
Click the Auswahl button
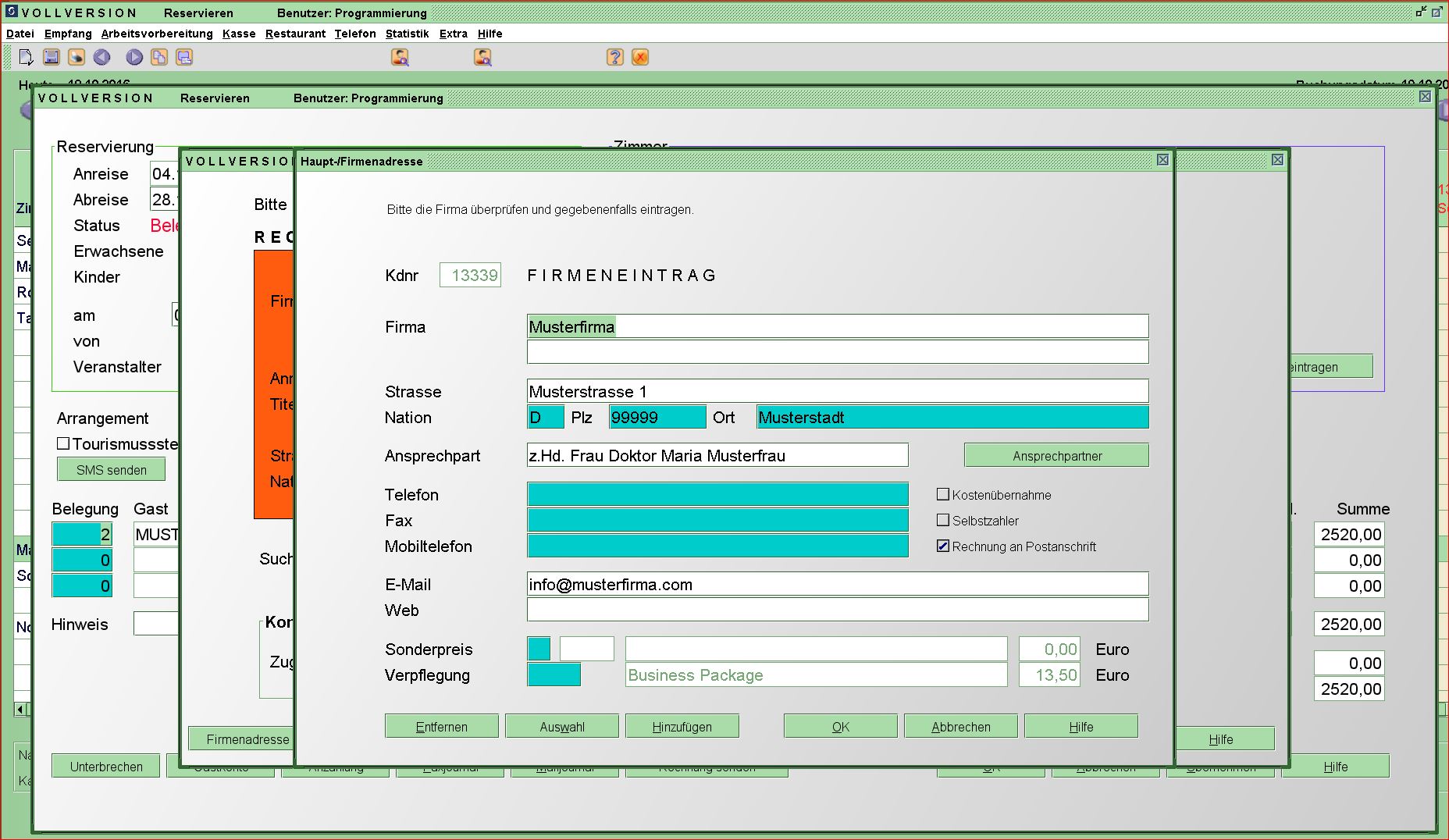562,726
